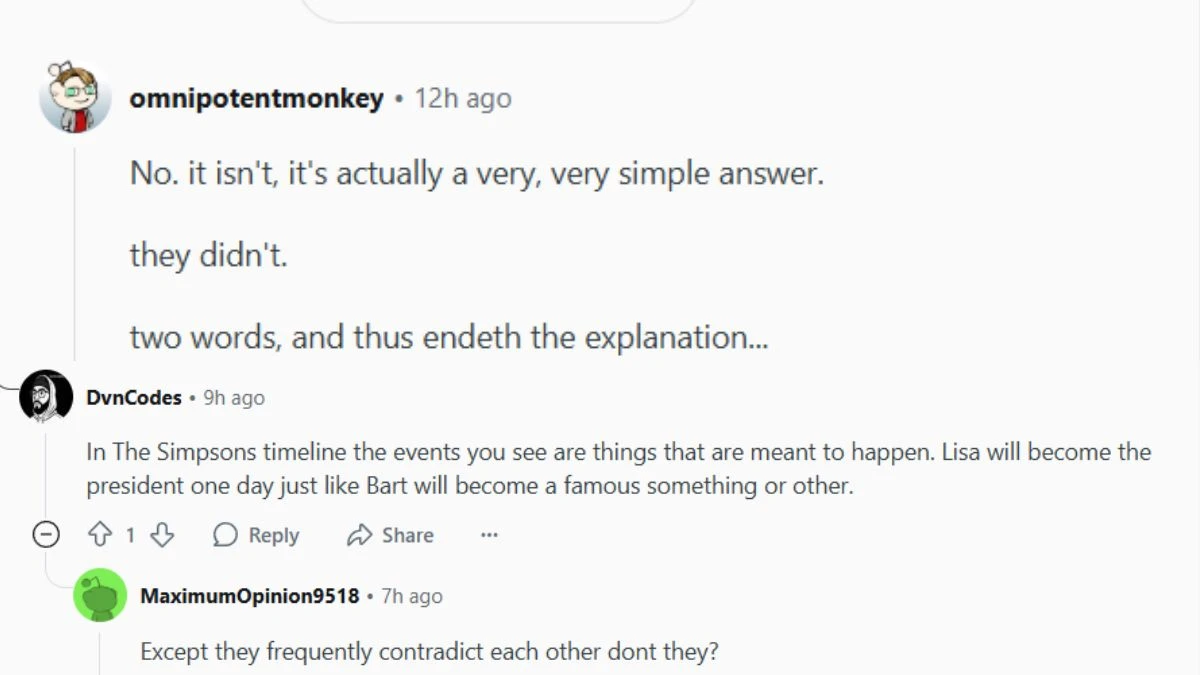Open the 9h ago comment permalink

[234, 397]
